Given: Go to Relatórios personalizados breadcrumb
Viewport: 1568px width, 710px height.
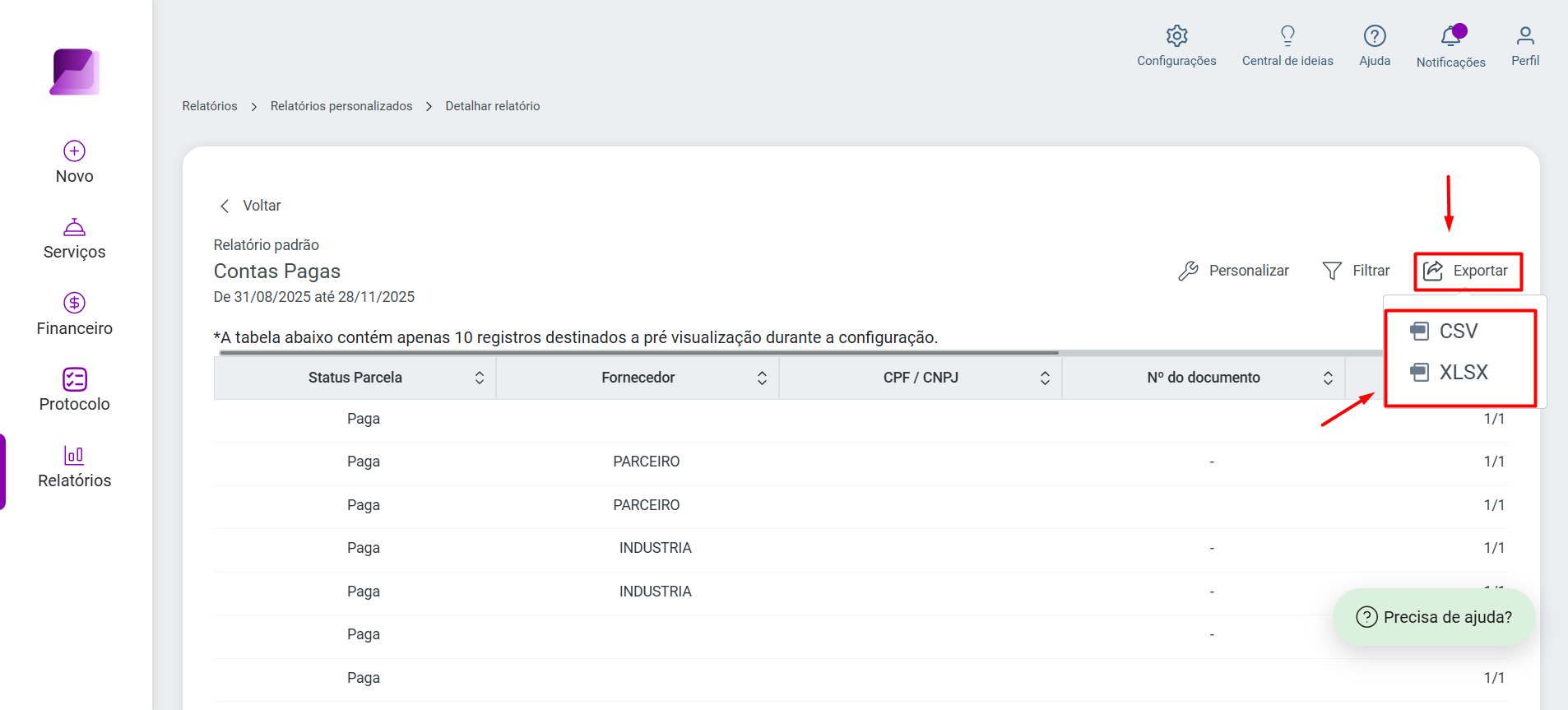Looking at the screenshot, I should point(341,106).
